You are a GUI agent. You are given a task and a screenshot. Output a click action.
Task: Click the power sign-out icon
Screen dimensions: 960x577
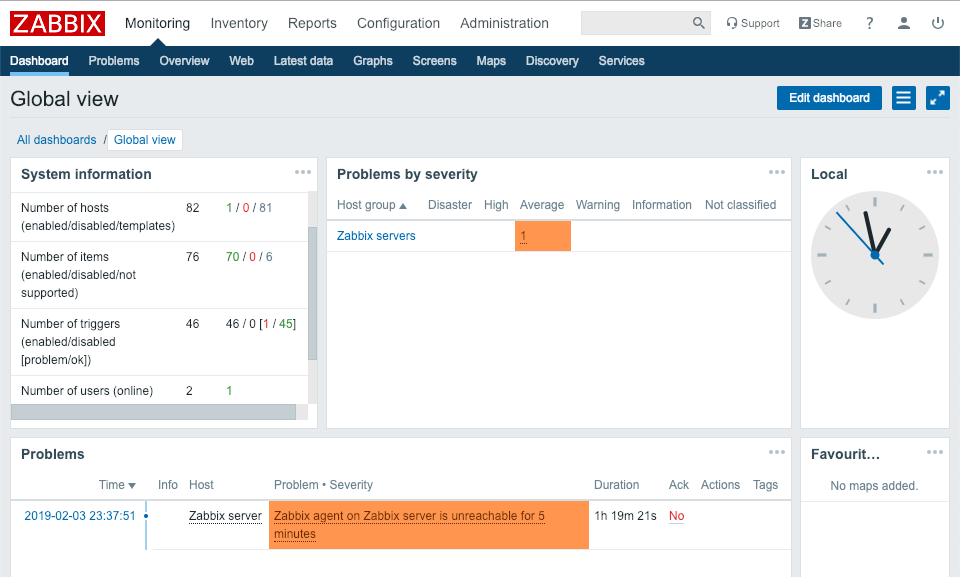[x=937, y=23]
